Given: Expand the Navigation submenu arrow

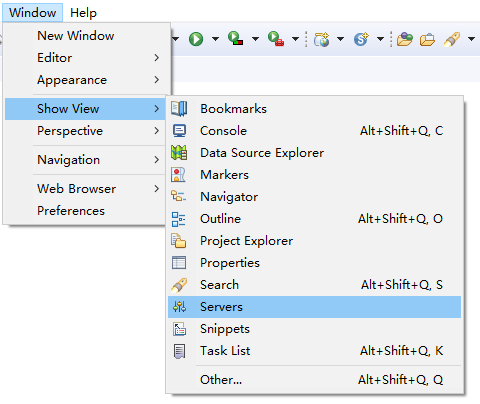Looking at the screenshot, I should (157, 160).
